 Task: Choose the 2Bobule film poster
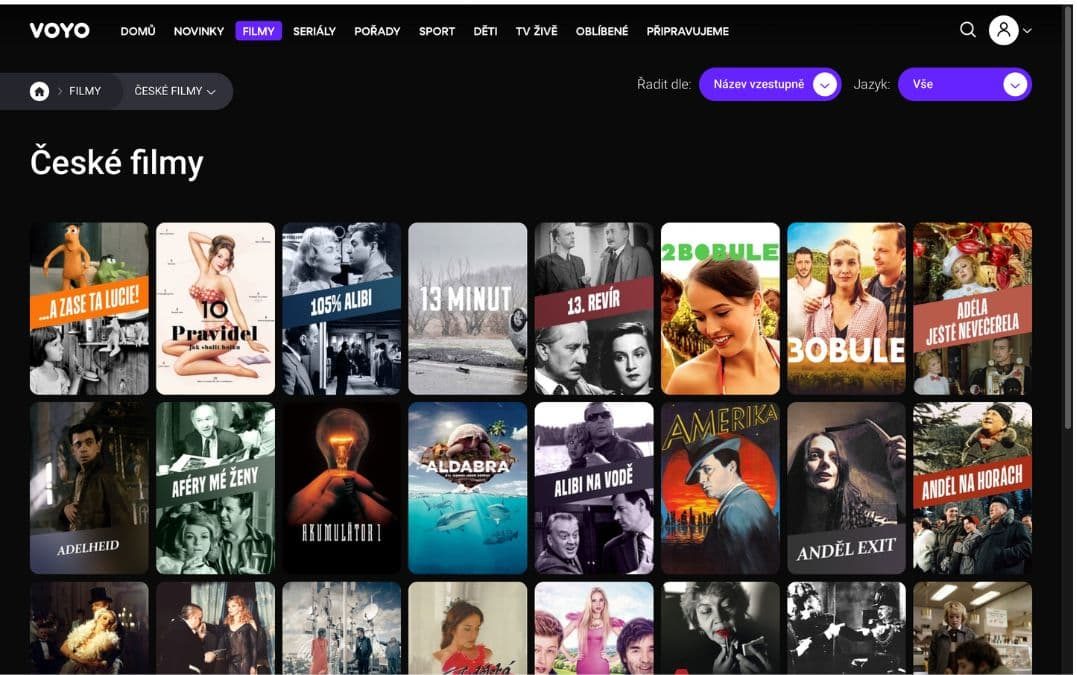coord(720,308)
